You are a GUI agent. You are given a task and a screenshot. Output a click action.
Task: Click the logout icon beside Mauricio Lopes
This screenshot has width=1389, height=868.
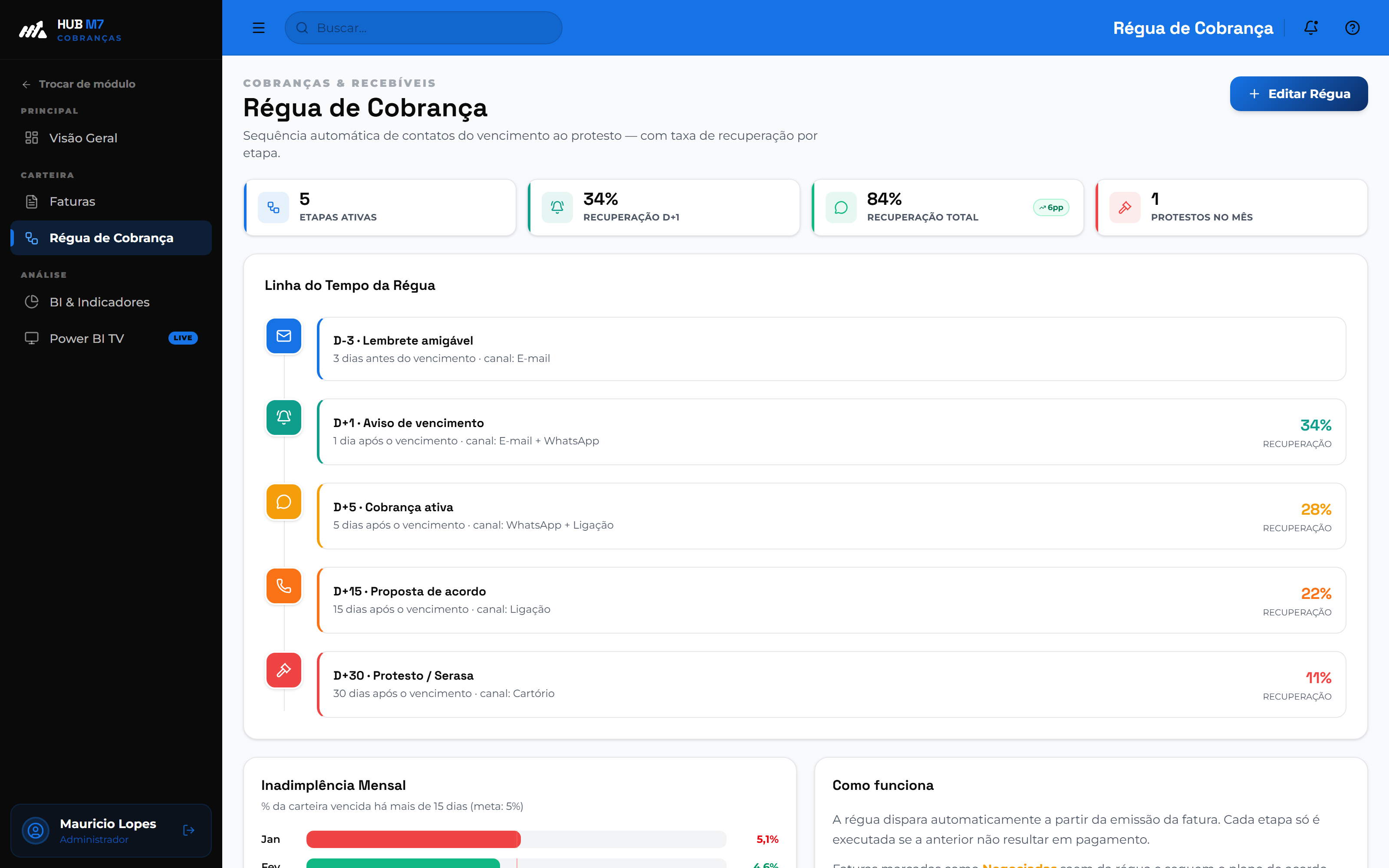pyautogui.click(x=189, y=830)
